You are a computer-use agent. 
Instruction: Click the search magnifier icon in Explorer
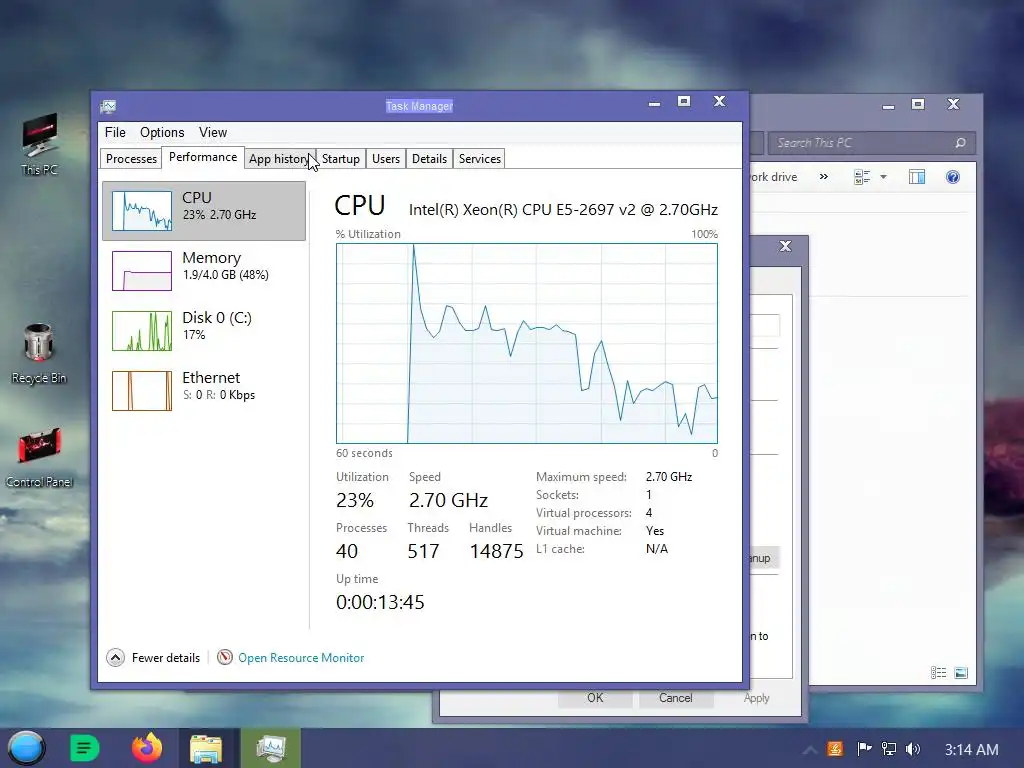click(960, 142)
